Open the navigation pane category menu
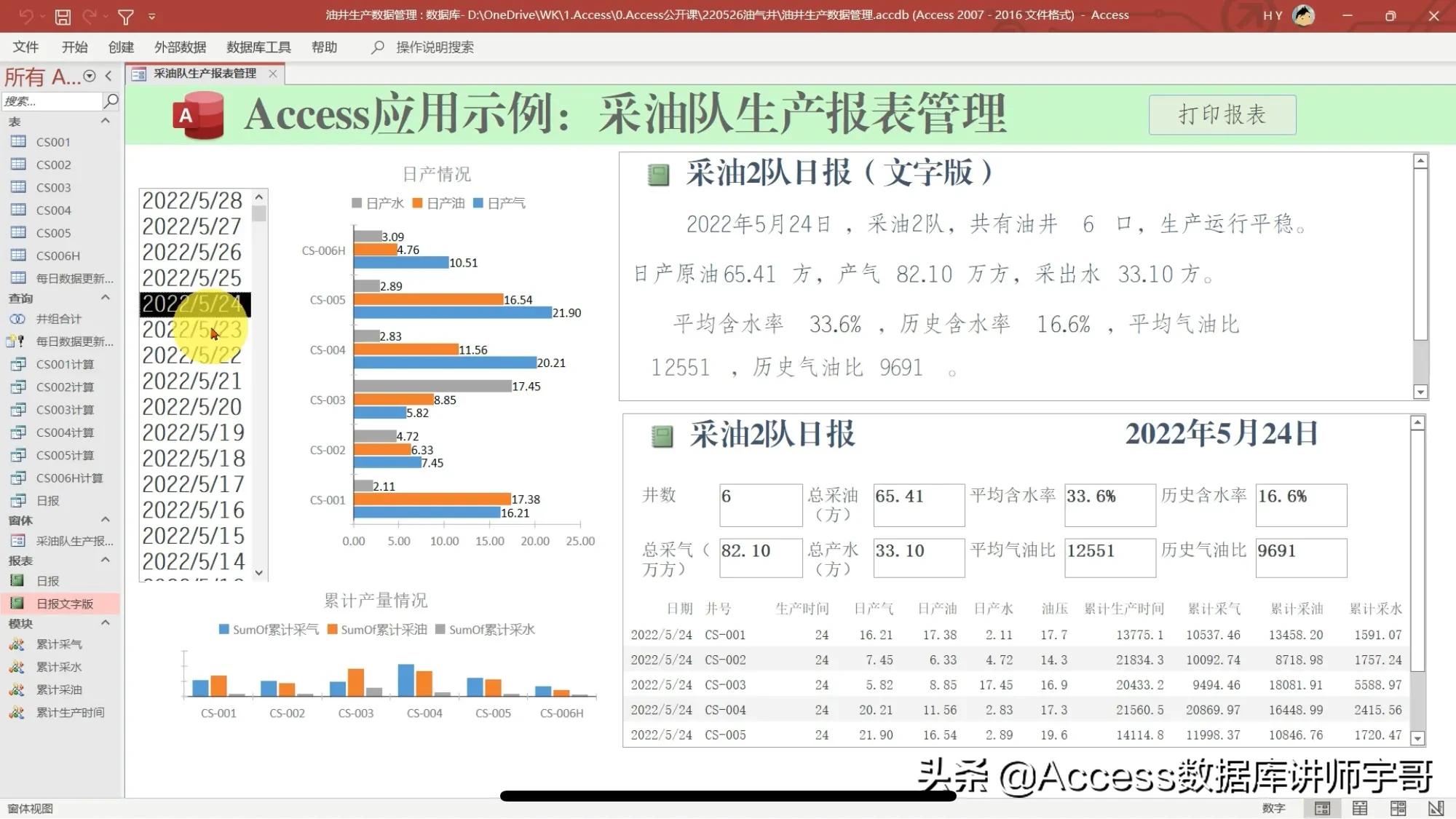 pos(89,75)
